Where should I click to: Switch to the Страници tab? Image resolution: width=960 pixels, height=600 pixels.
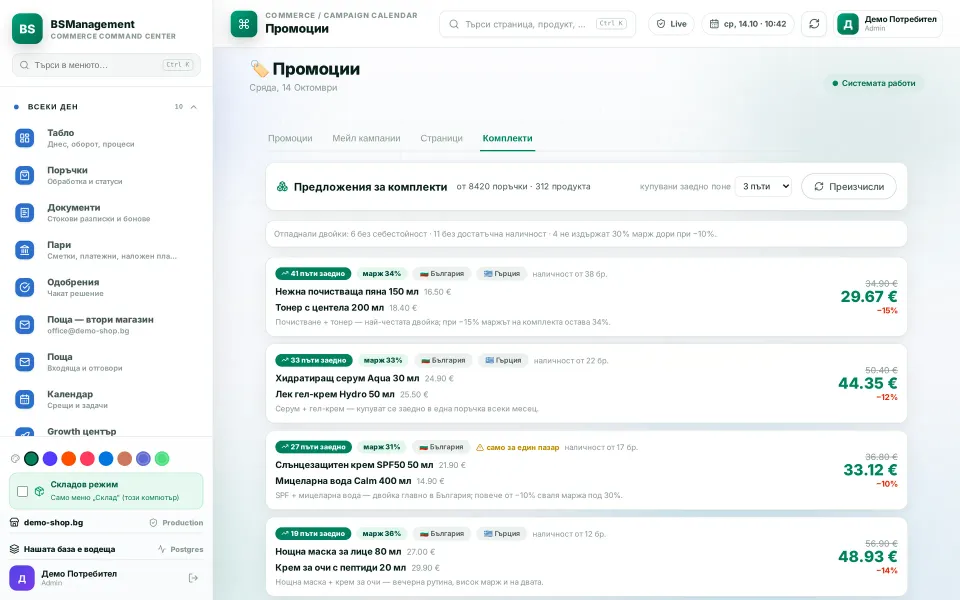point(441,138)
